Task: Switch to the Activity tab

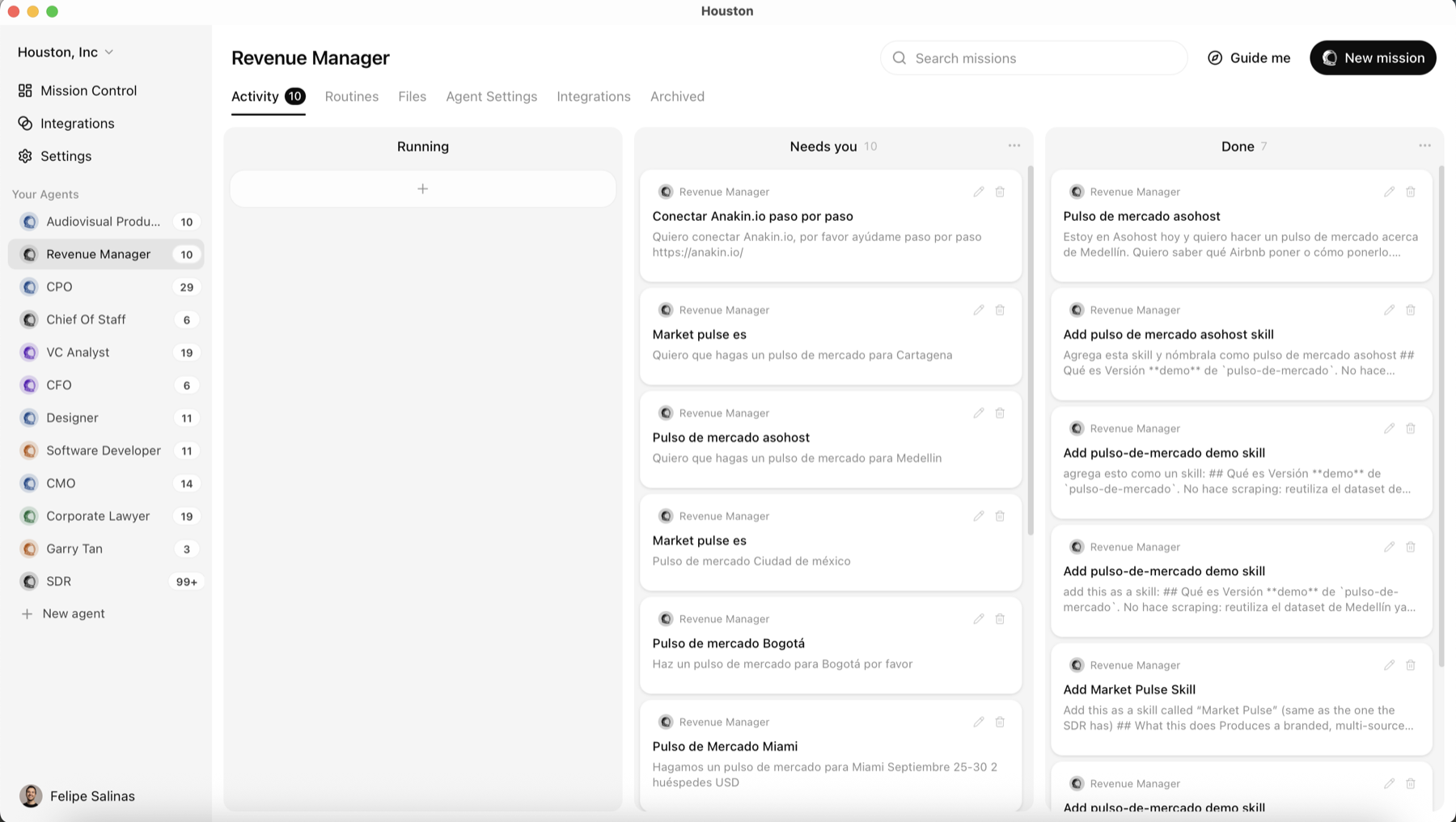Action: [268, 96]
